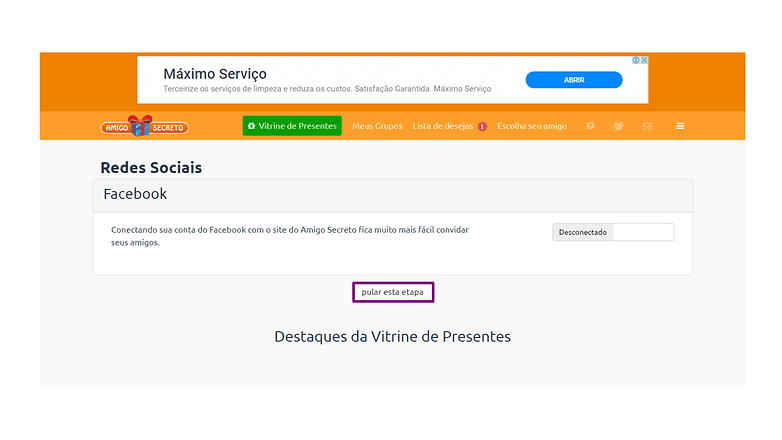Go to Meus Grupos

point(377,126)
